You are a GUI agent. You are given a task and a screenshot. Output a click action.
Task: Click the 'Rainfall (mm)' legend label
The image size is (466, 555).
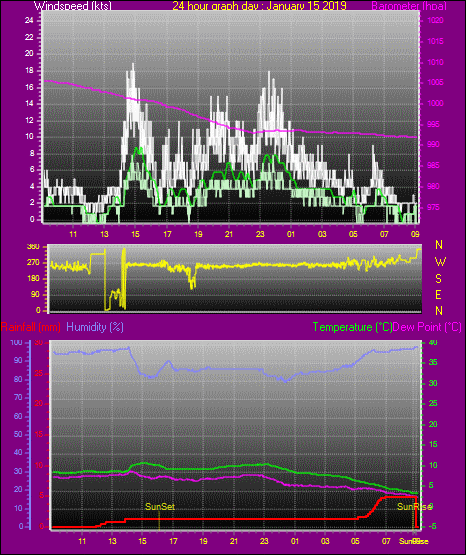coord(30,327)
